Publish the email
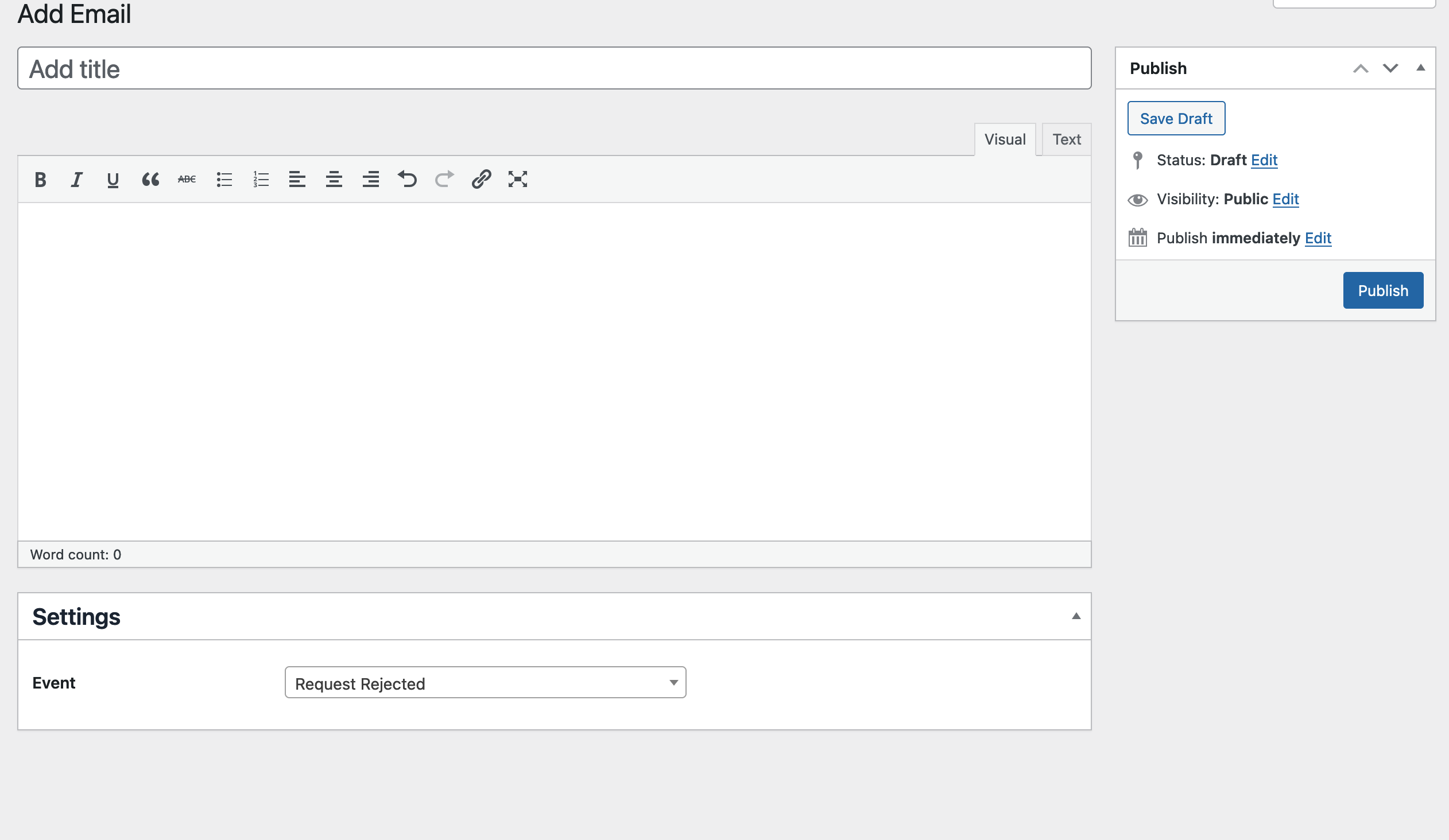 pyautogui.click(x=1383, y=290)
